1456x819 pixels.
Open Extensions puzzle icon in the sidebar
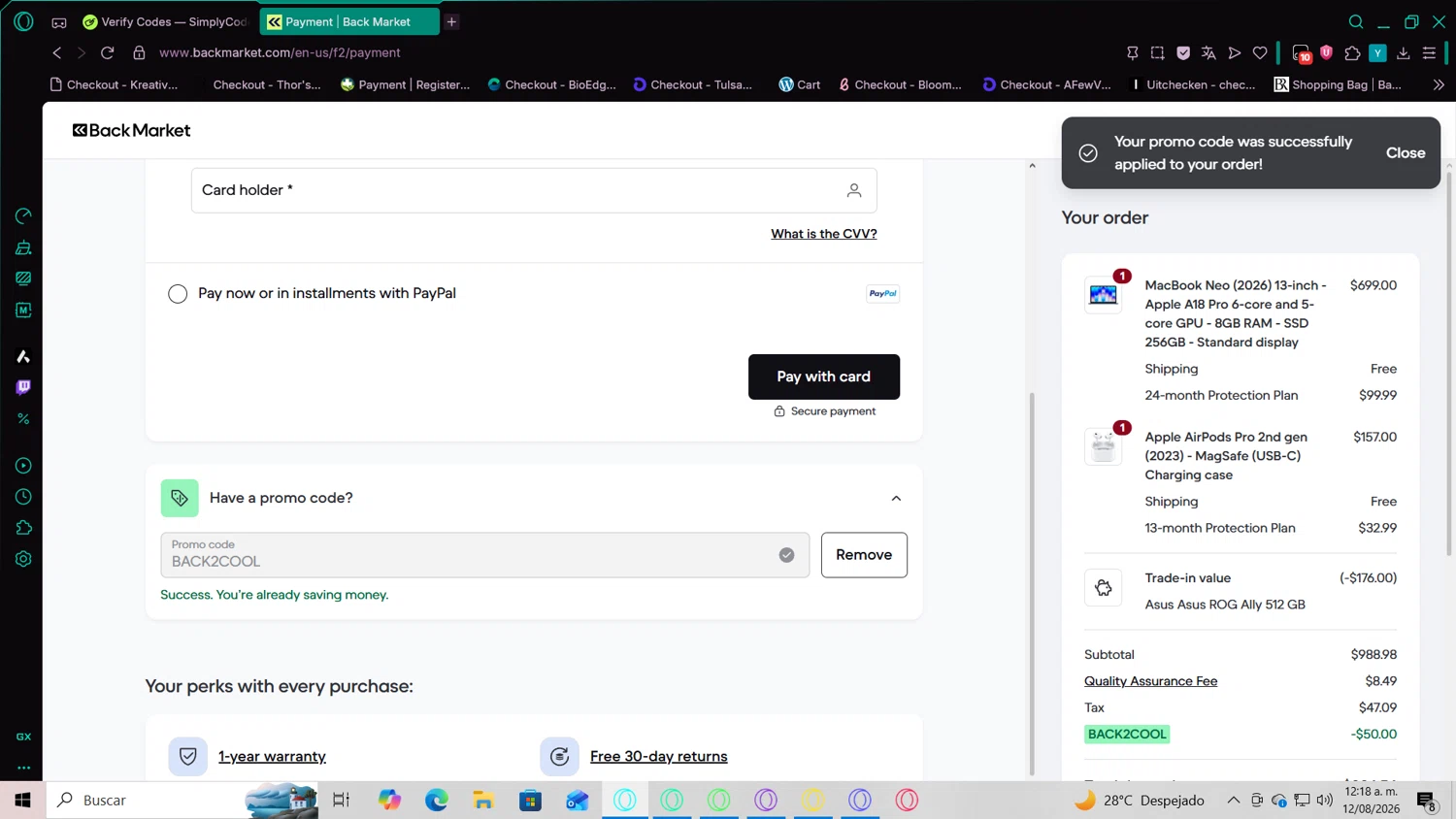[23, 528]
